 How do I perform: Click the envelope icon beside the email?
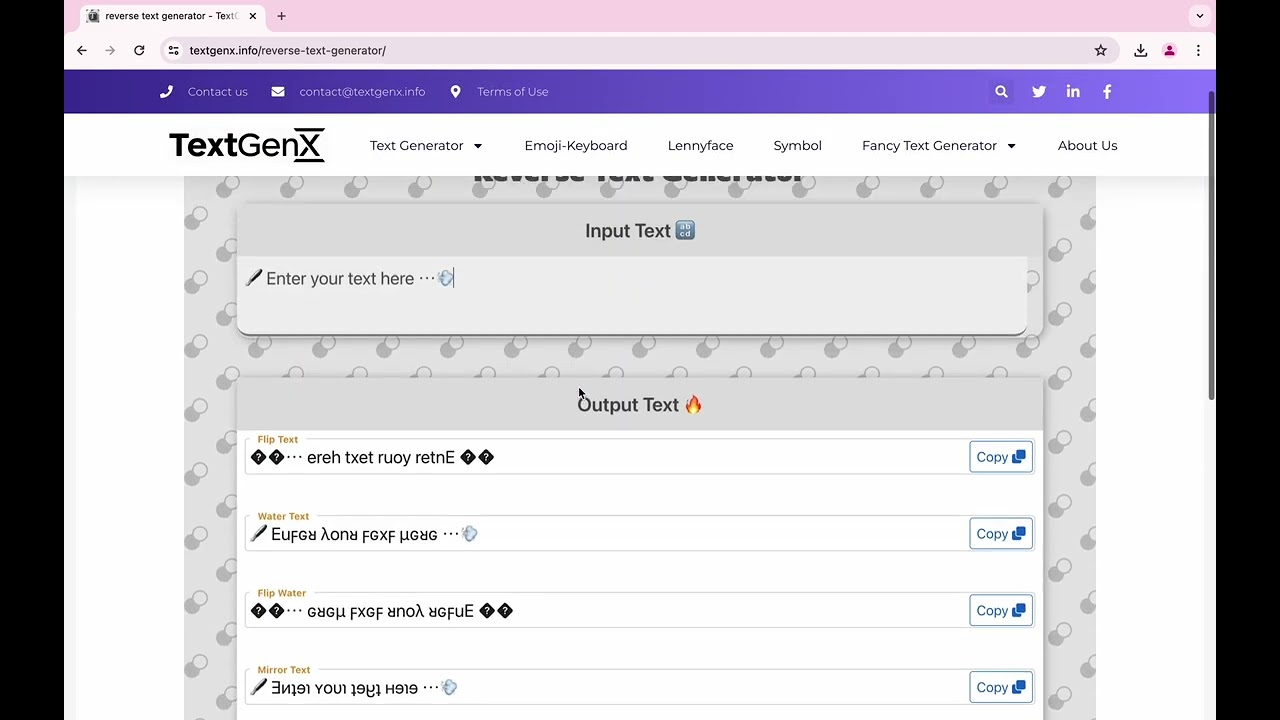278,92
